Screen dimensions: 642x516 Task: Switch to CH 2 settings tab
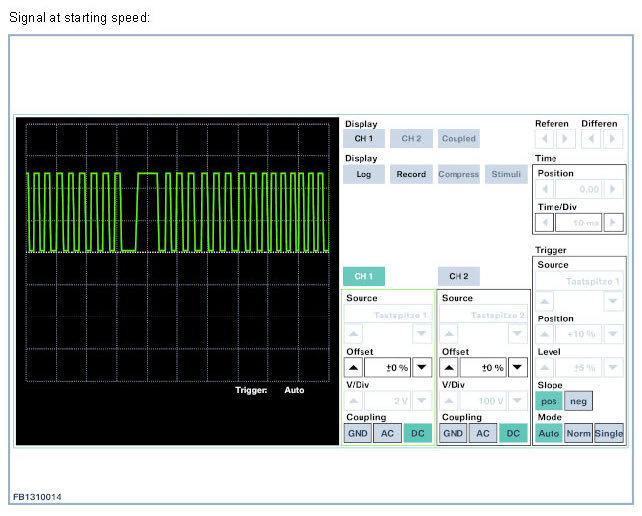(458, 276)
